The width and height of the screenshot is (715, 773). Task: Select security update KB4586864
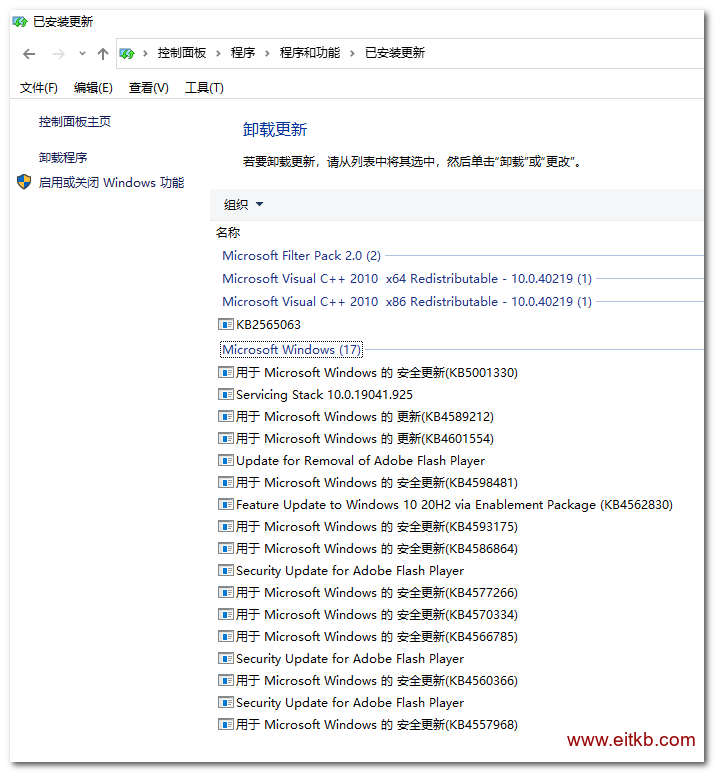[377, 548]
